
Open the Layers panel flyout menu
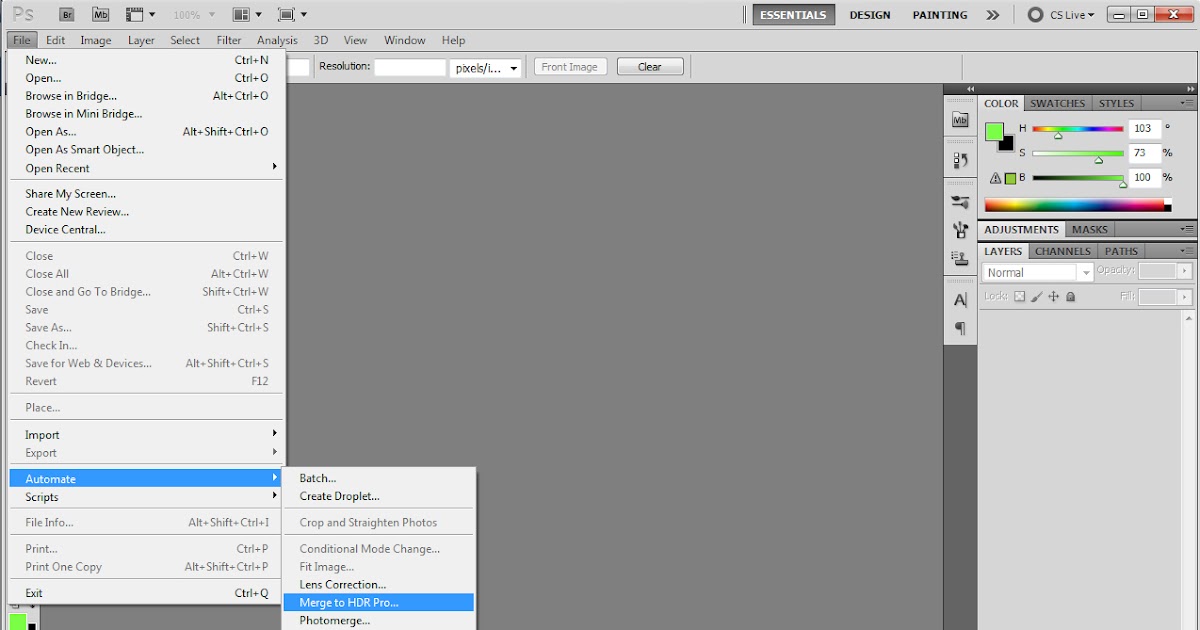click(x=1187, y=252)
